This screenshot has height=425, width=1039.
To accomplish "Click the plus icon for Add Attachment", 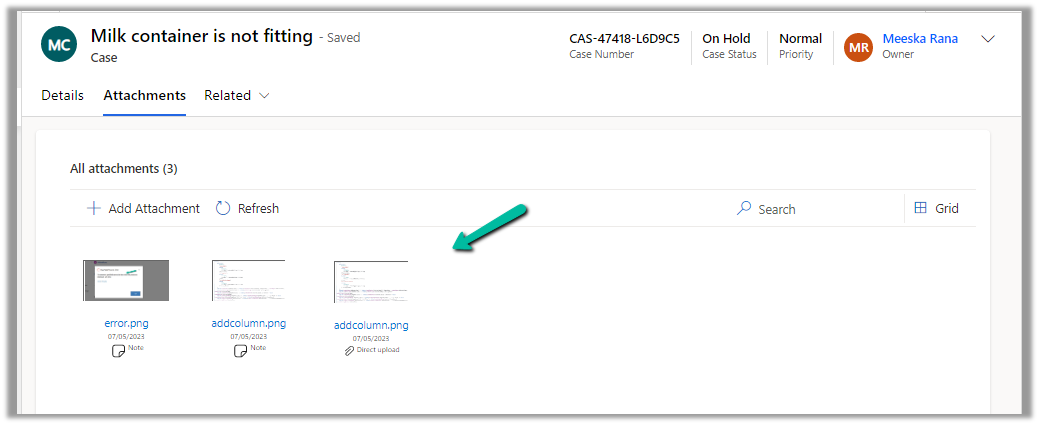I will 94,209.
